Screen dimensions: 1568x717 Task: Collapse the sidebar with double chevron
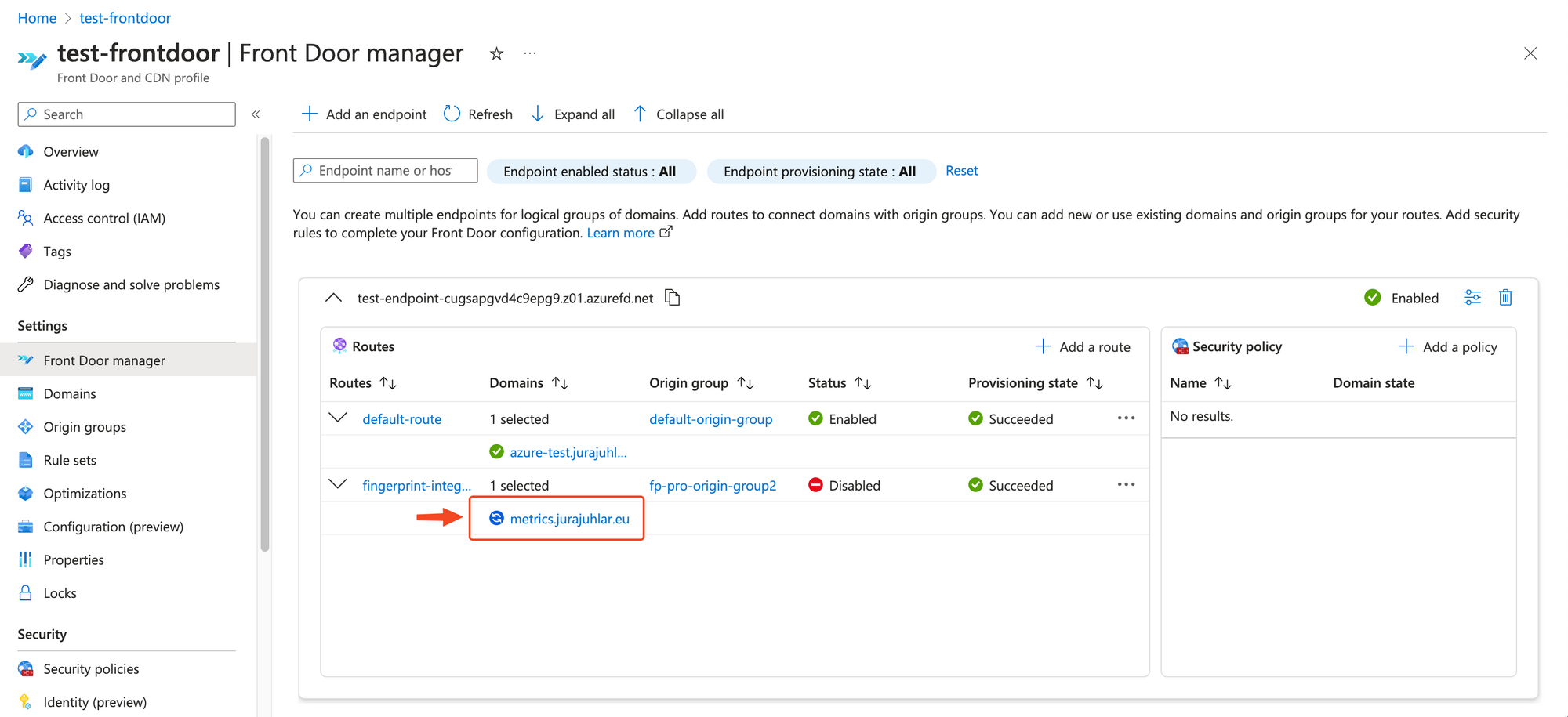point(256,114)
